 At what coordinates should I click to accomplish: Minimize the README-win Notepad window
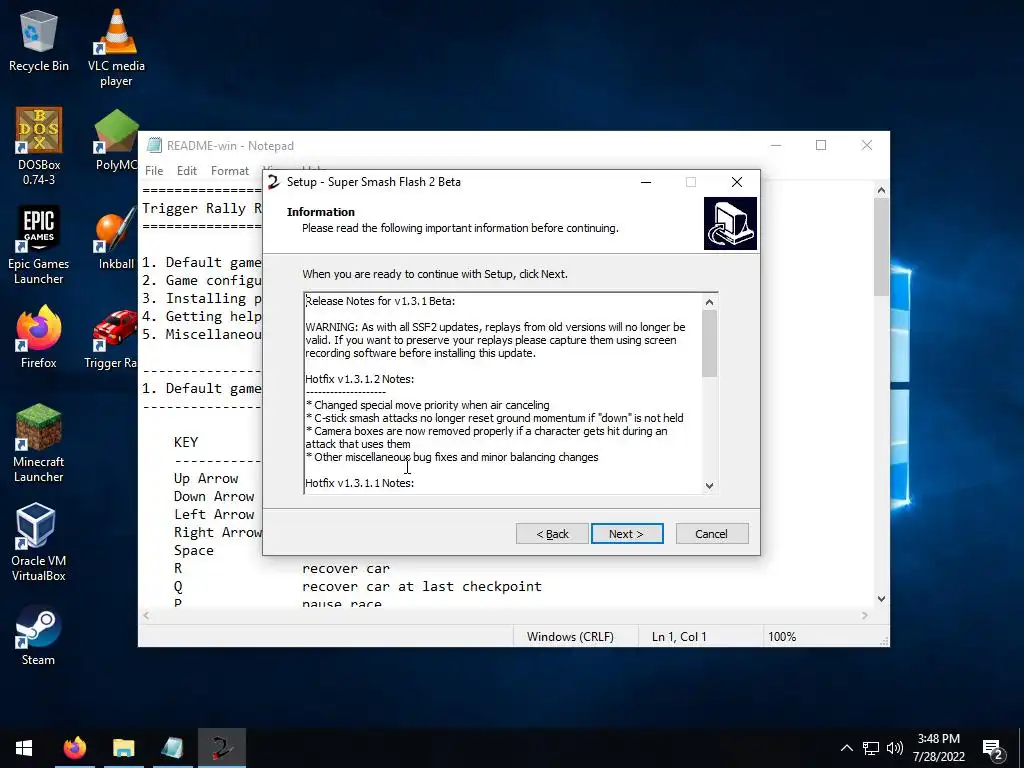[x=776, y=145]
